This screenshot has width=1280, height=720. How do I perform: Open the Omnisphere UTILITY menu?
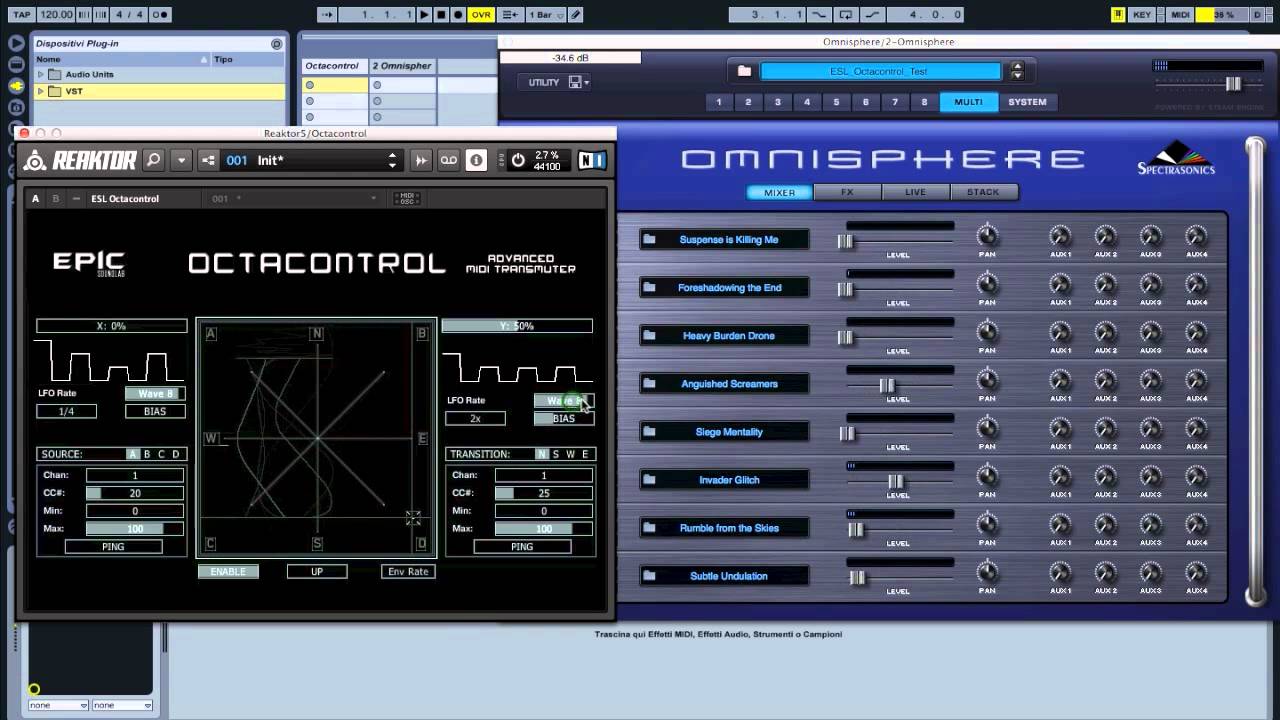(544, 82)
